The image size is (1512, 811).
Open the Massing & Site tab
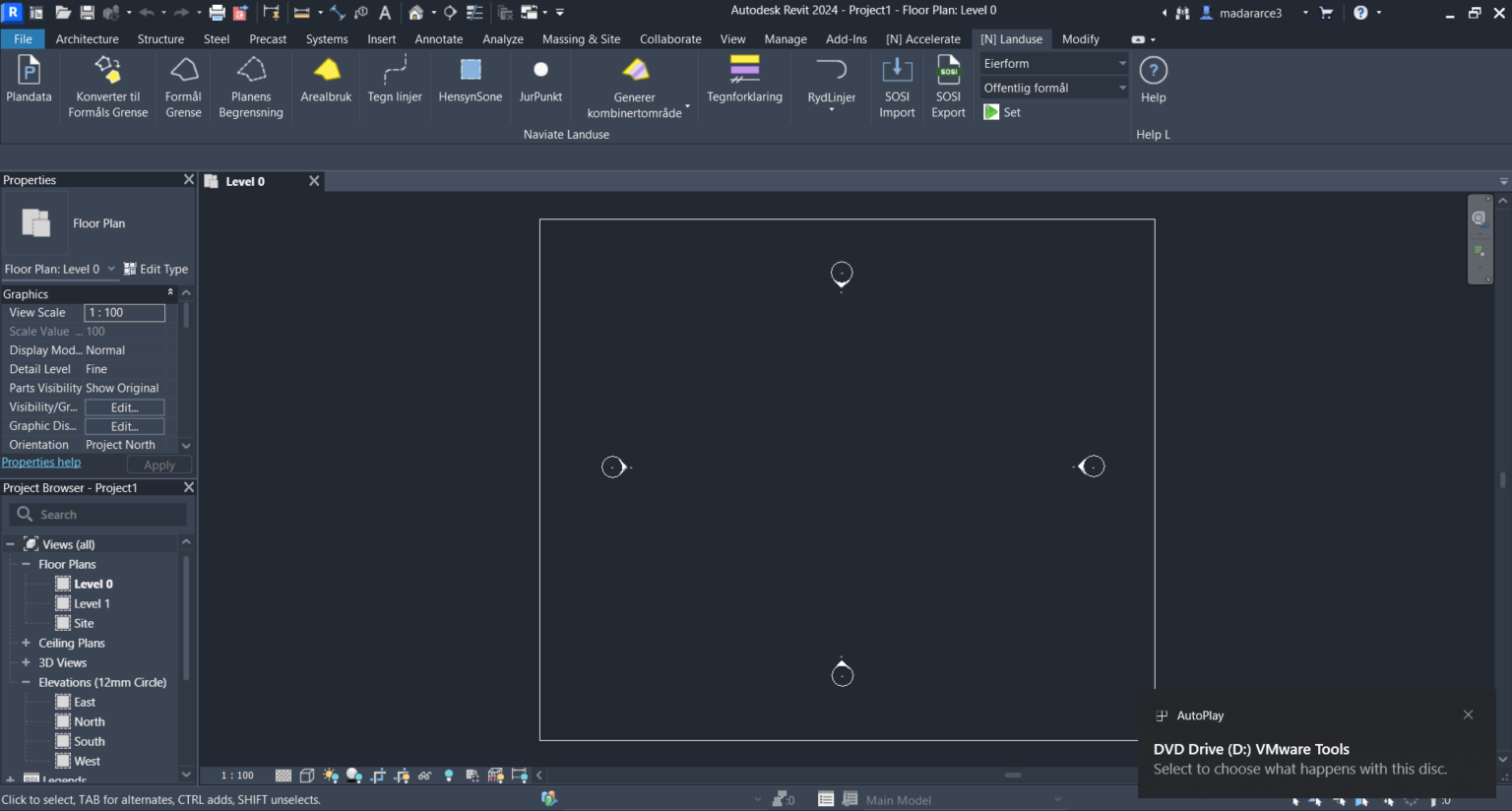(x=581, y=39)
